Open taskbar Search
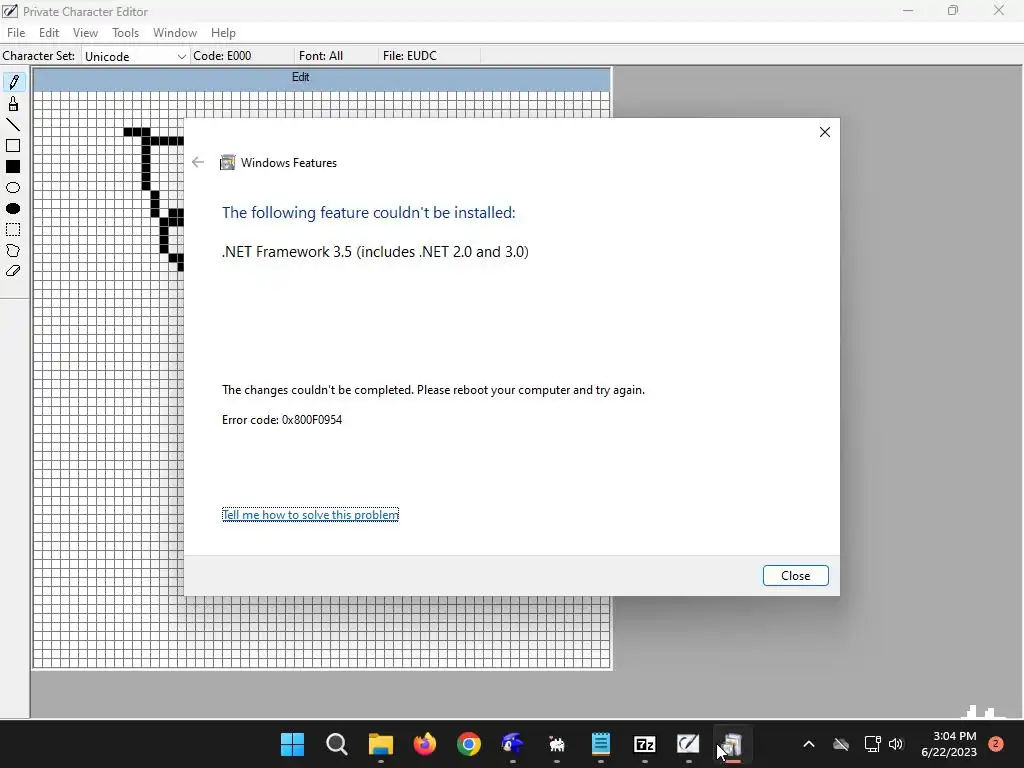Image resolution: width=1024 pixels, height=768 pixels. [336, 744]
